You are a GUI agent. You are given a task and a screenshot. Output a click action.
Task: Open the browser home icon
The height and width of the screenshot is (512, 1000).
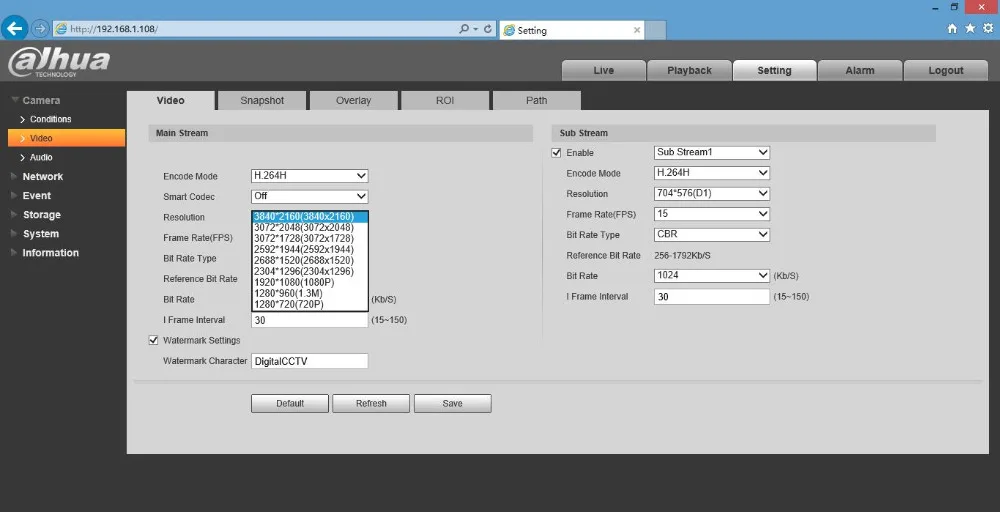click(952, 29)
